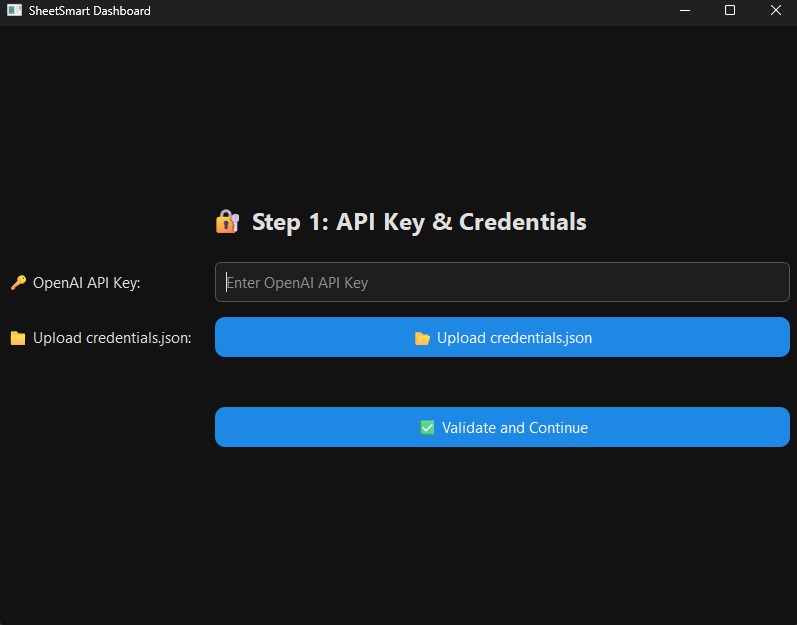This screenshot has height=625, width=797.
Task: Click the SheetSmart app icon in title bar
Action: coord(14,10)
